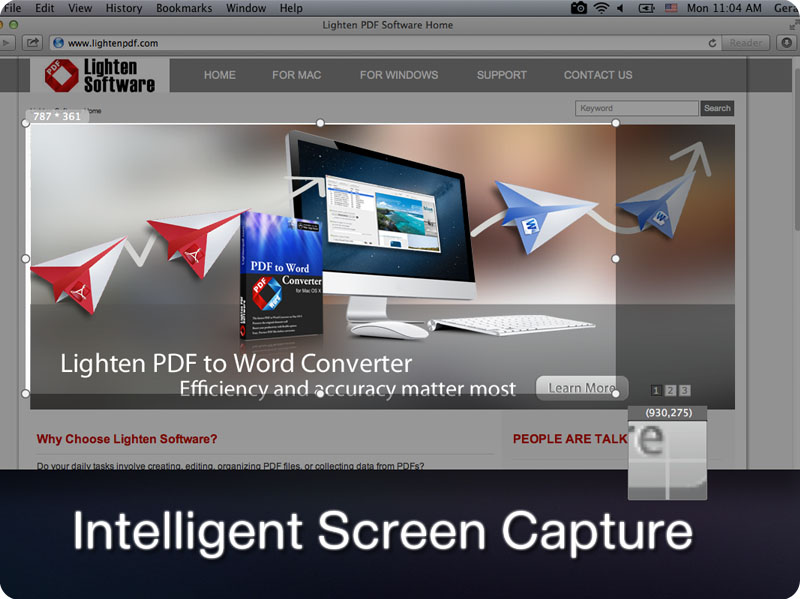
Task: Open the downloads button in toolbar
Action: 787,43
